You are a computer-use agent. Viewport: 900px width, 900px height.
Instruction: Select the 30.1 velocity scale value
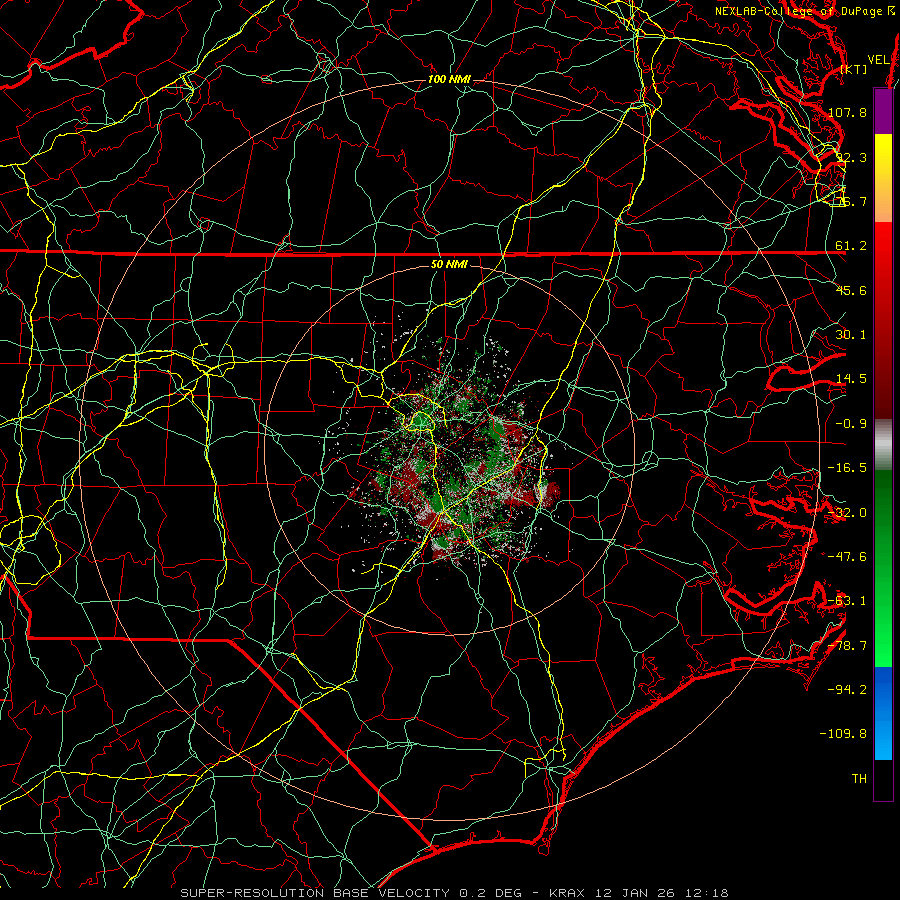tap(851, 335)
